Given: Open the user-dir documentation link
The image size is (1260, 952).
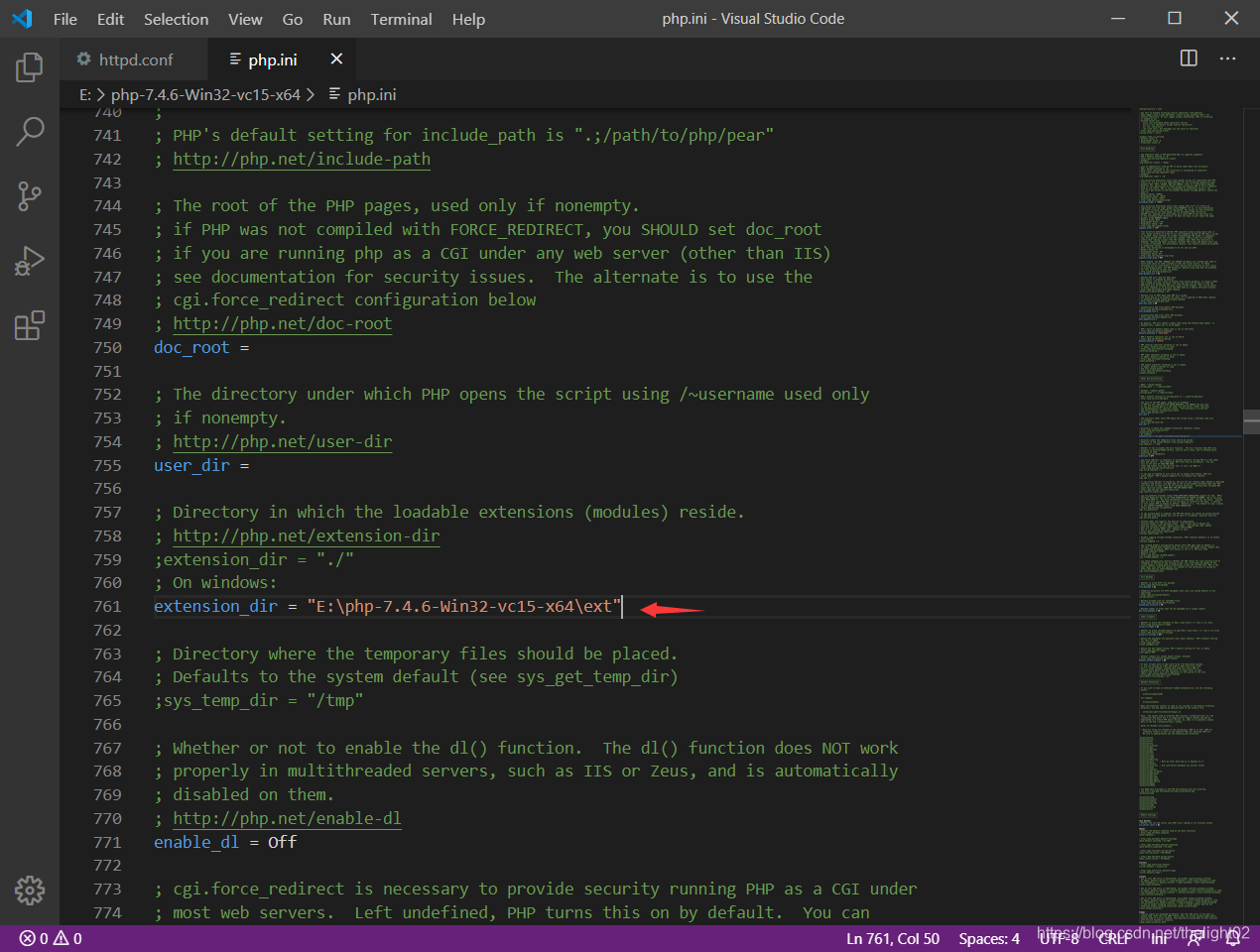Looking at the screenshot, I should (283, 441).
